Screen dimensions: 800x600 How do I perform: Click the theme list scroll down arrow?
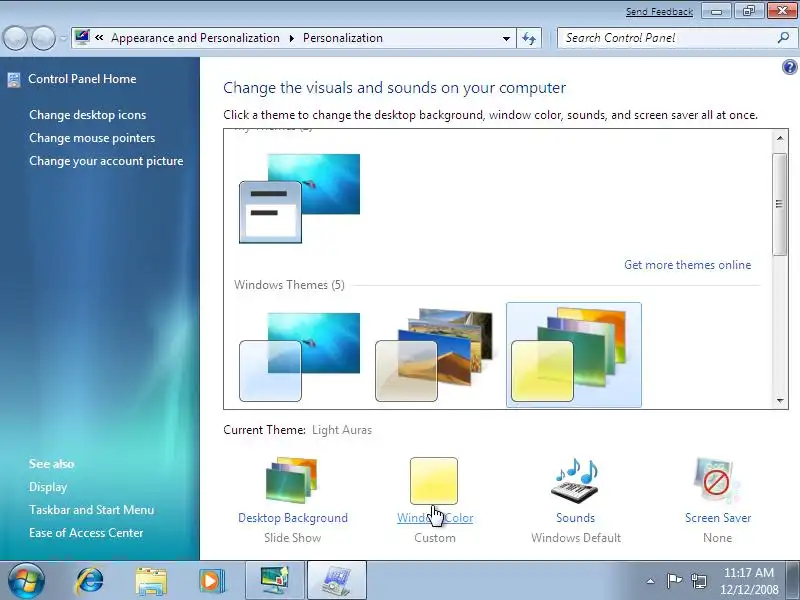coord(780,401)
